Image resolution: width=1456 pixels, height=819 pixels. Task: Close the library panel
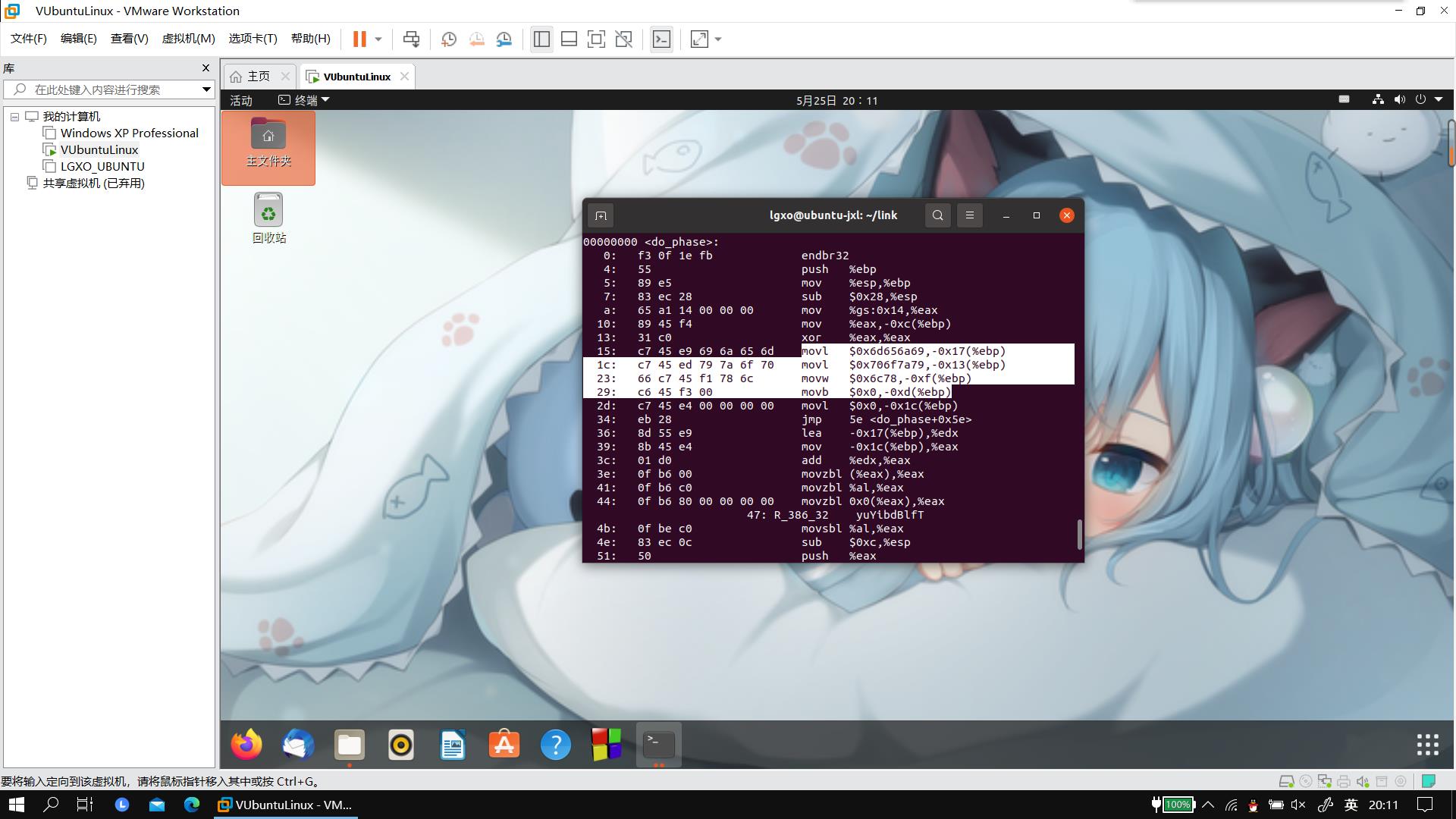tap(206, 68)
